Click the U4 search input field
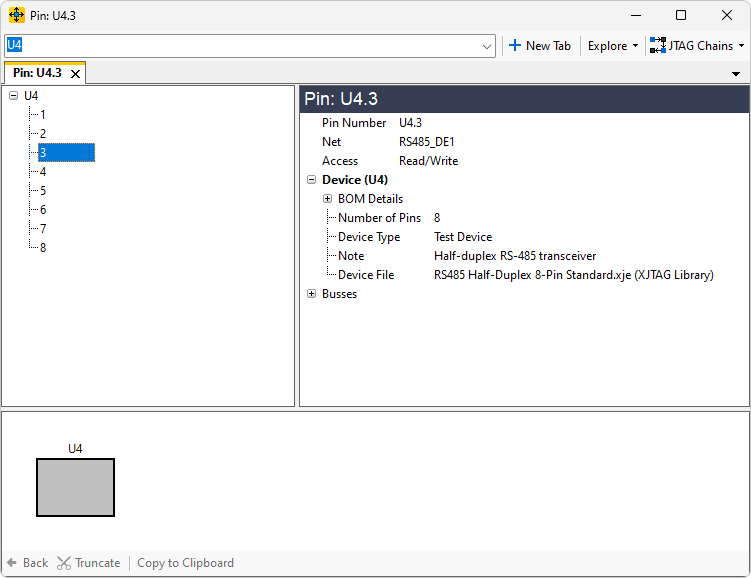This screenshot has height=578, width=751. 240,46
